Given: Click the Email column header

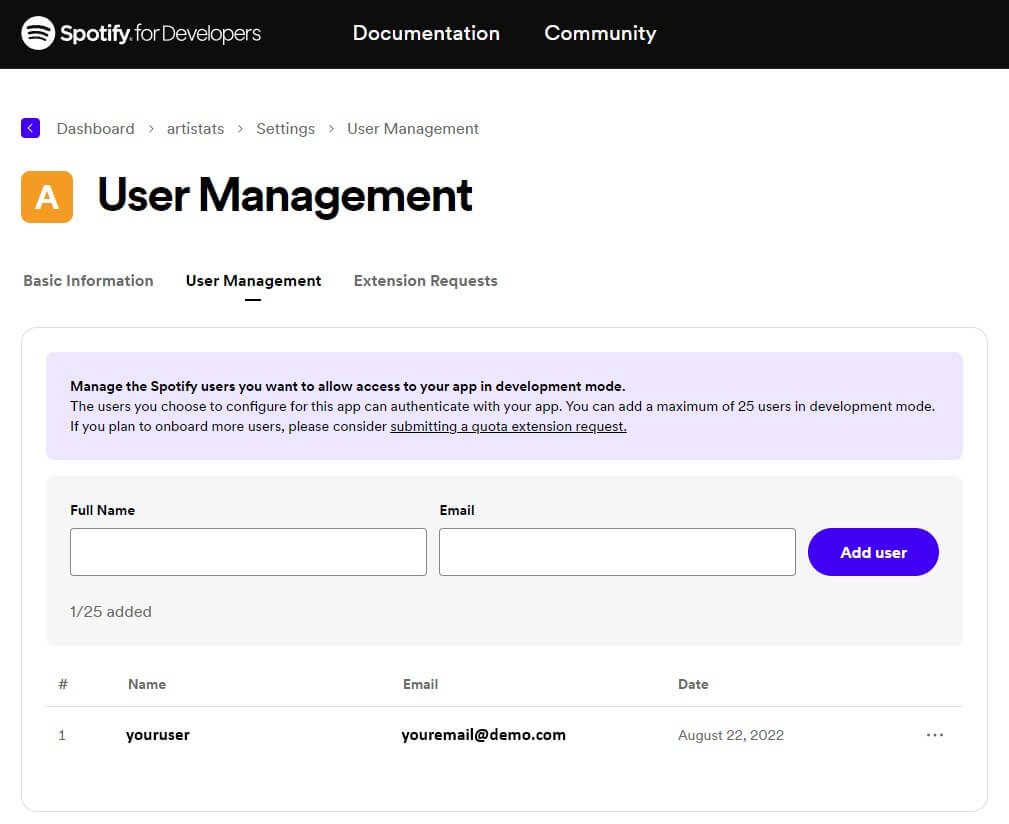Looking at the screenshot, I should [420, 684].
